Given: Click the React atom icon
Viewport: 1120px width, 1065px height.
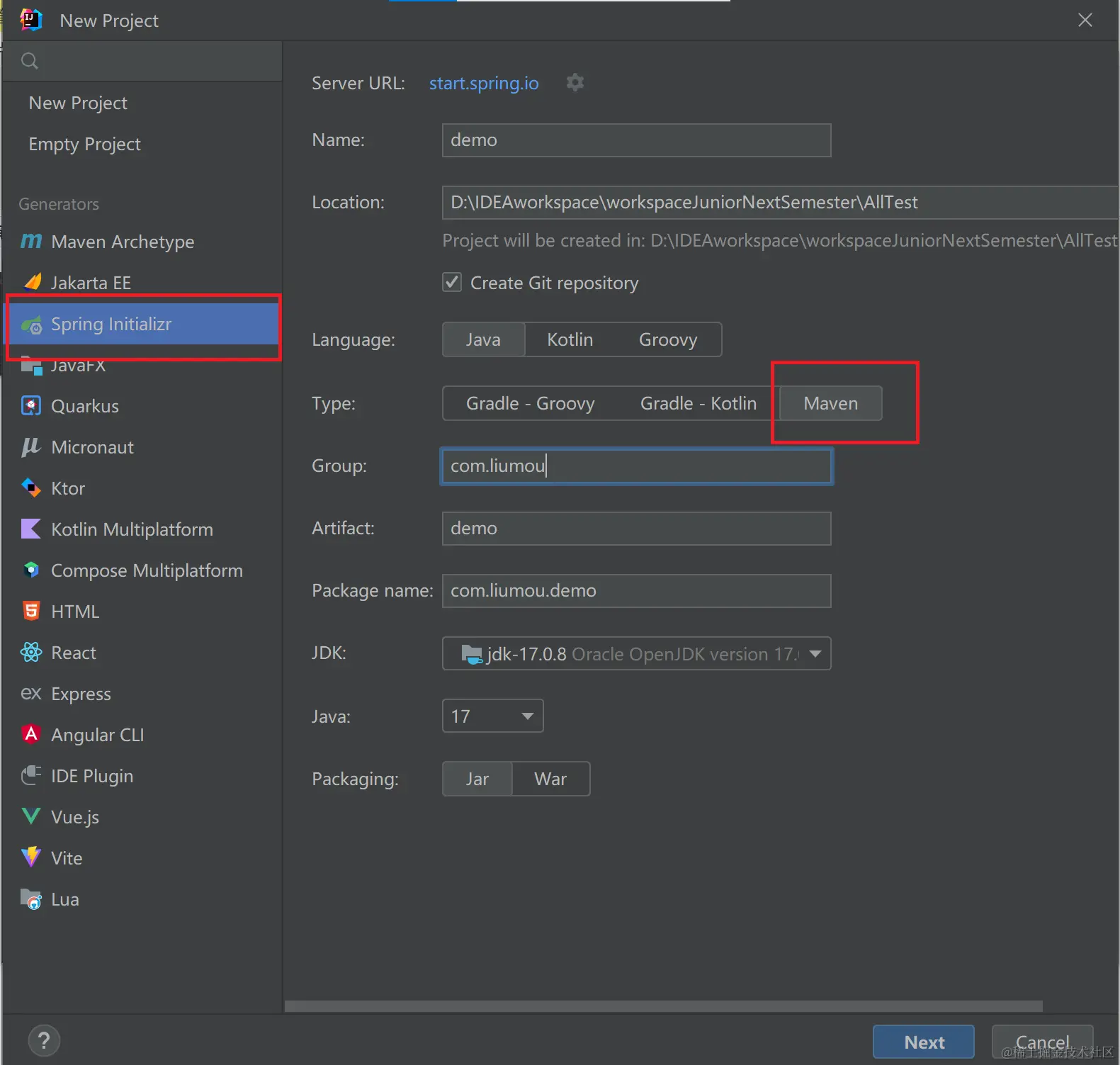Looking at the screenshot, I should point(31,652).
